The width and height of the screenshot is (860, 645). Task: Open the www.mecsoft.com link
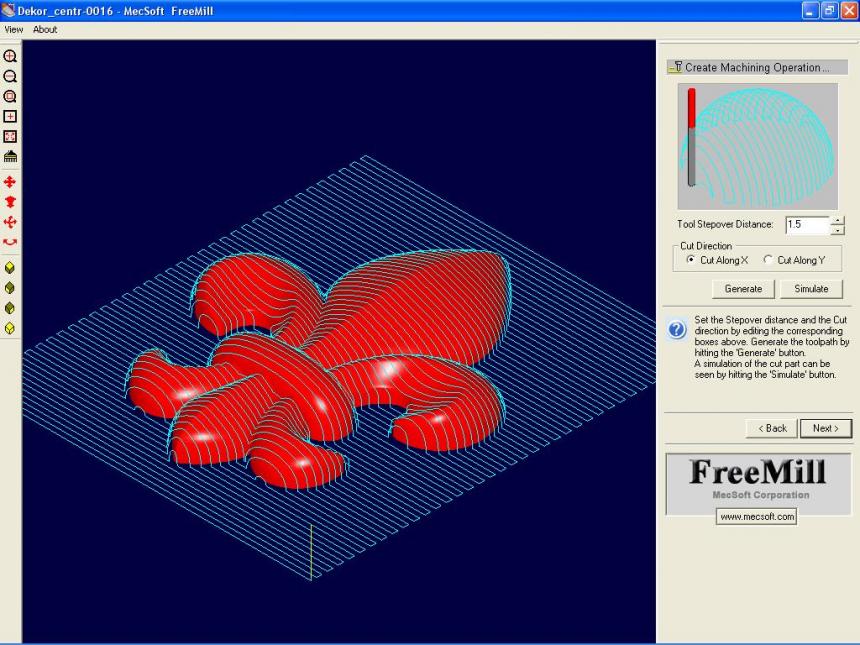[756, 517]
